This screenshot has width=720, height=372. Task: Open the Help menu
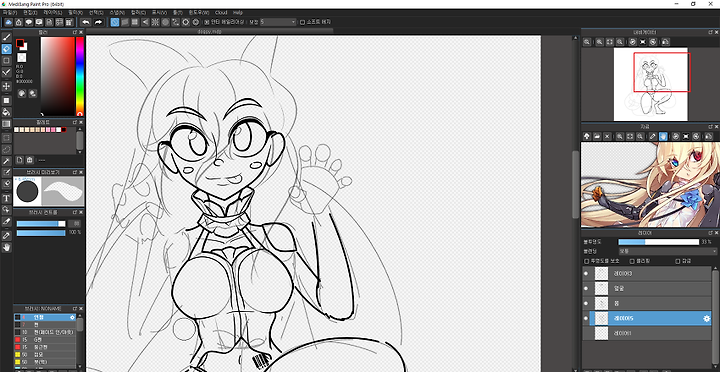point(238,12)
